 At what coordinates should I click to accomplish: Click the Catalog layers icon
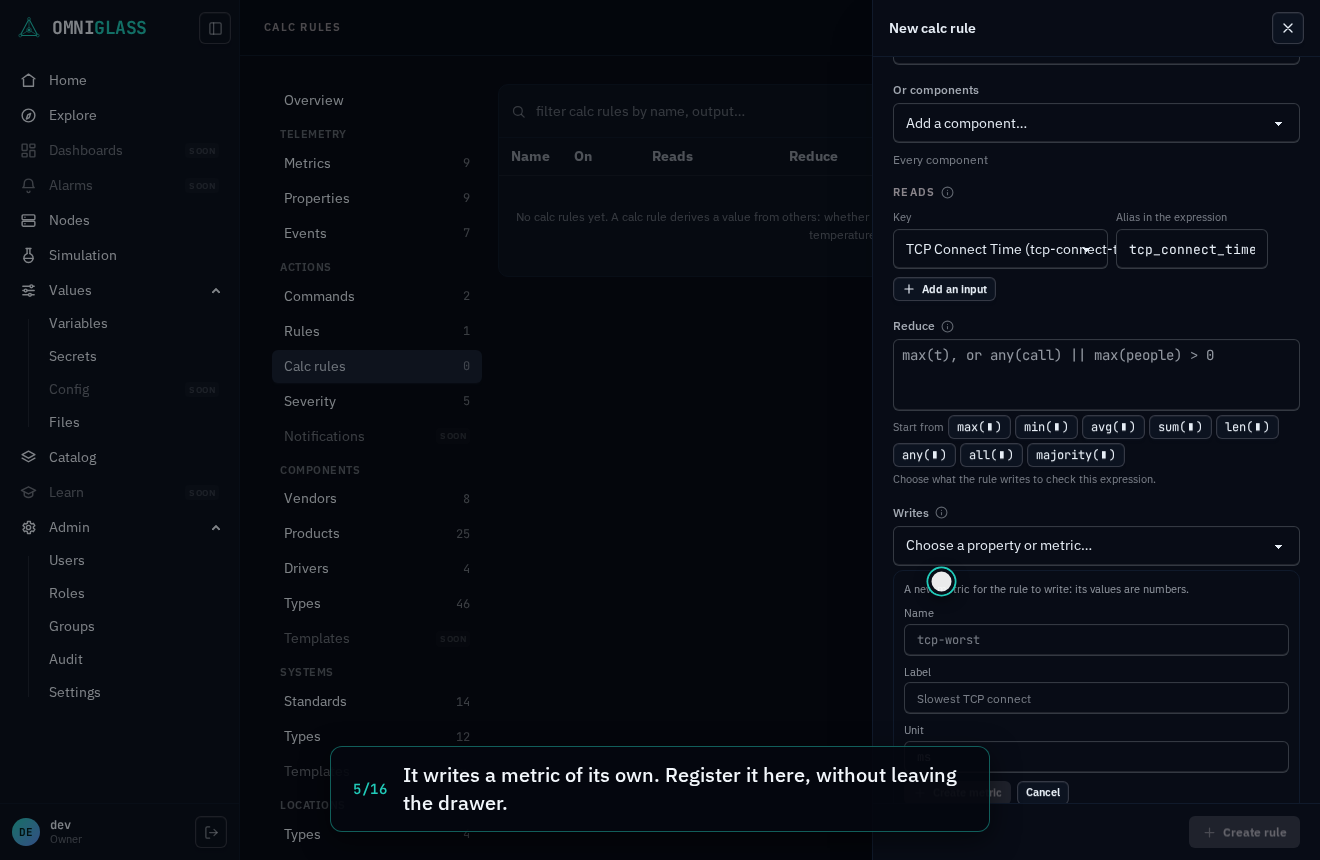pyautogui.click(x=29, y=457)
